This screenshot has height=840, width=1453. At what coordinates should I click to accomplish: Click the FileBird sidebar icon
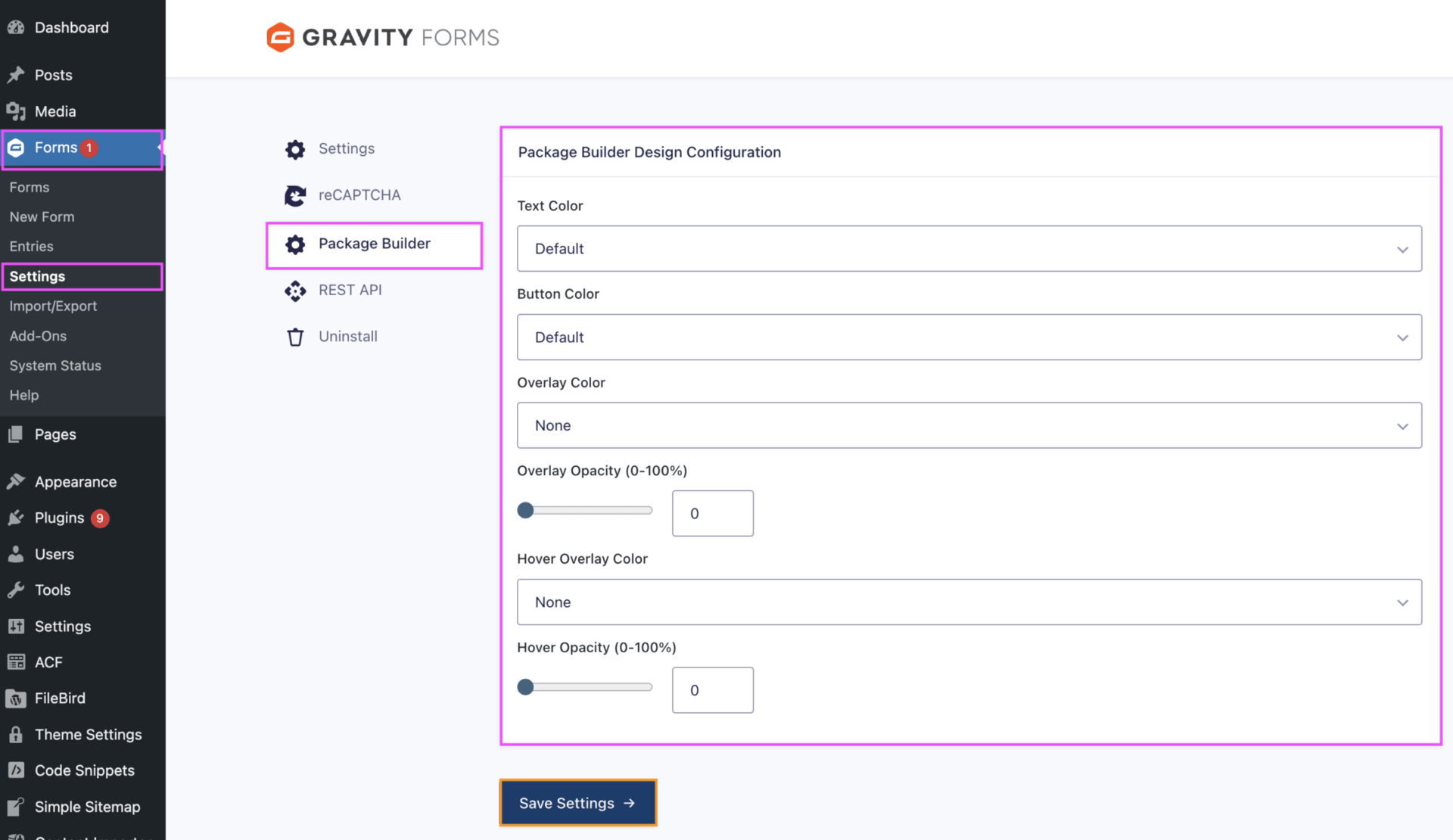[x=16, y=698]
